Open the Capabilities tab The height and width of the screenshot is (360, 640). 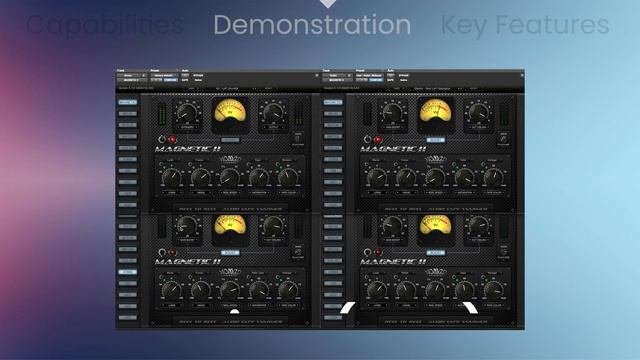(x=105, y=24)
